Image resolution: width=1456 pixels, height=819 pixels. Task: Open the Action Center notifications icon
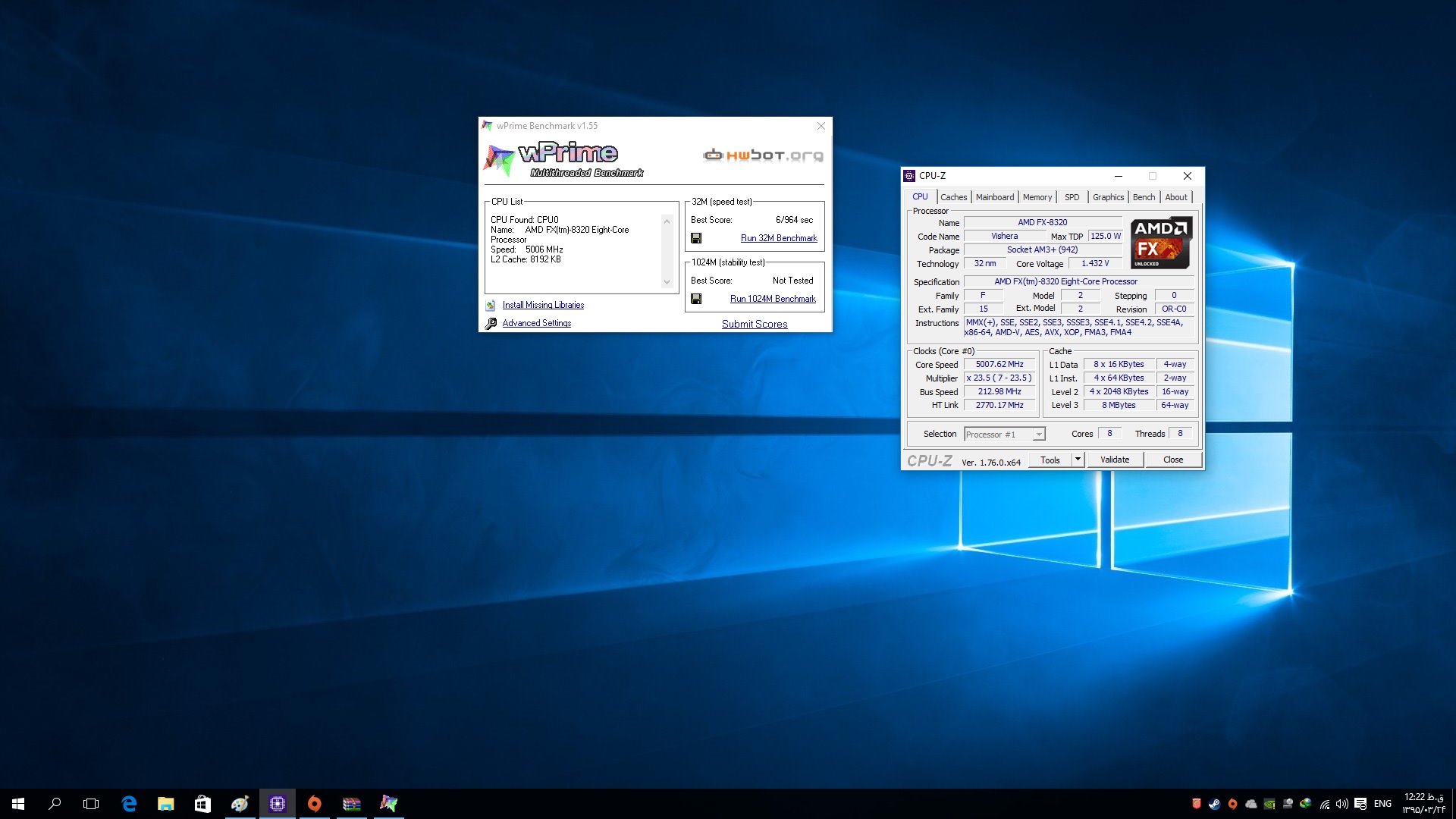click(x=1360, y=804)
